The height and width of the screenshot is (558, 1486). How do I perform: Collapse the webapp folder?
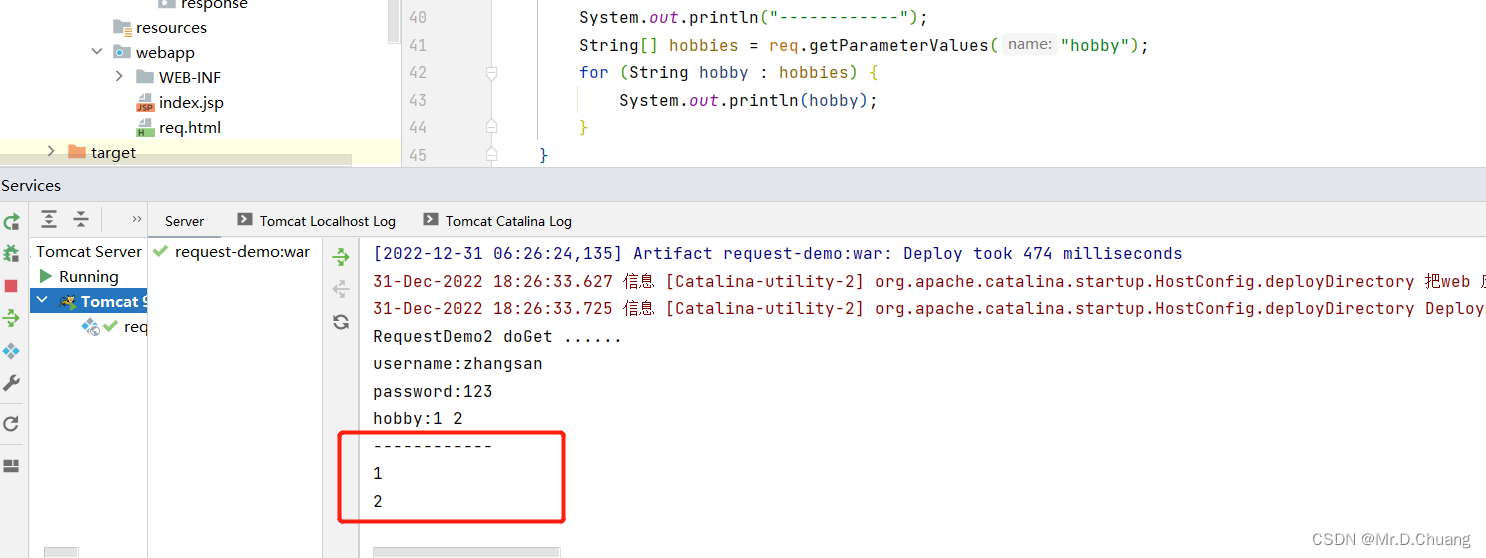(x=97, y=52)
